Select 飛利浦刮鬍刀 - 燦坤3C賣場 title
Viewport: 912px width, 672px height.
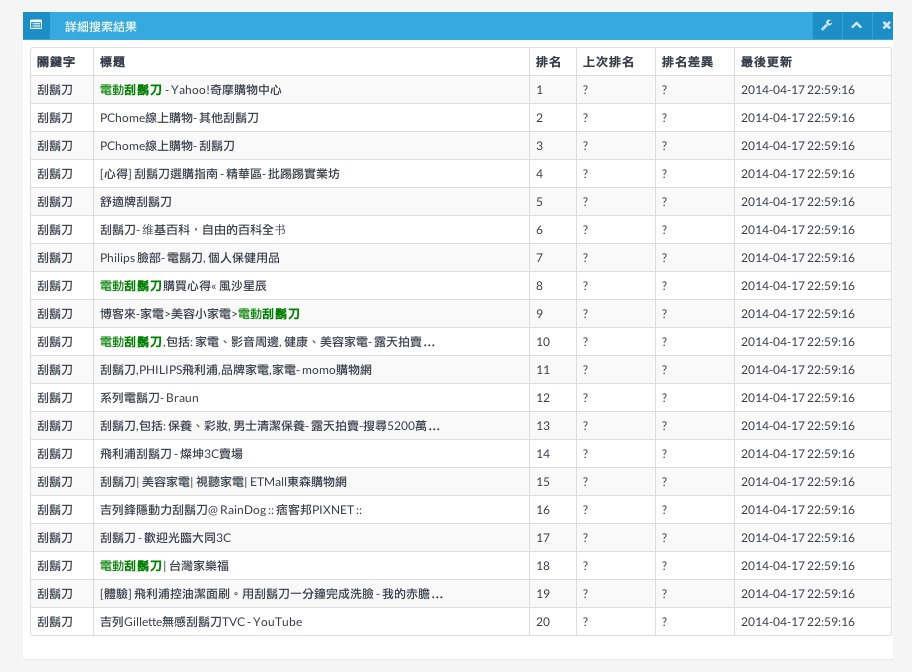click(172, 453)
